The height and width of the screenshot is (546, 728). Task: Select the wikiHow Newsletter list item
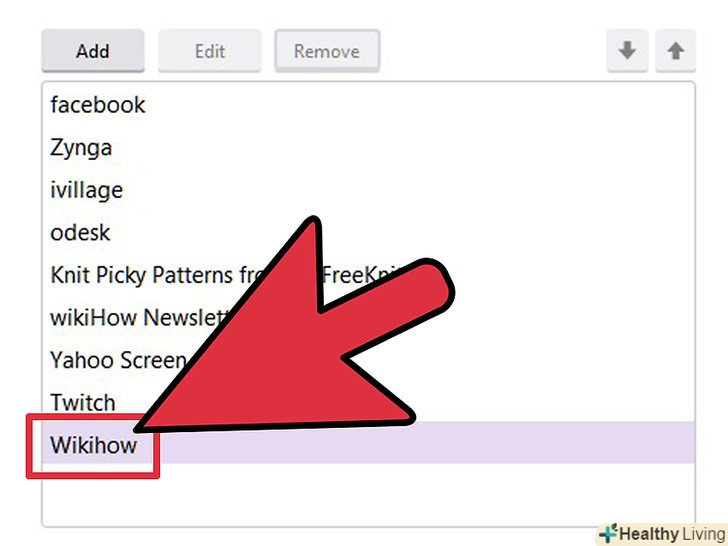[139, 318]
